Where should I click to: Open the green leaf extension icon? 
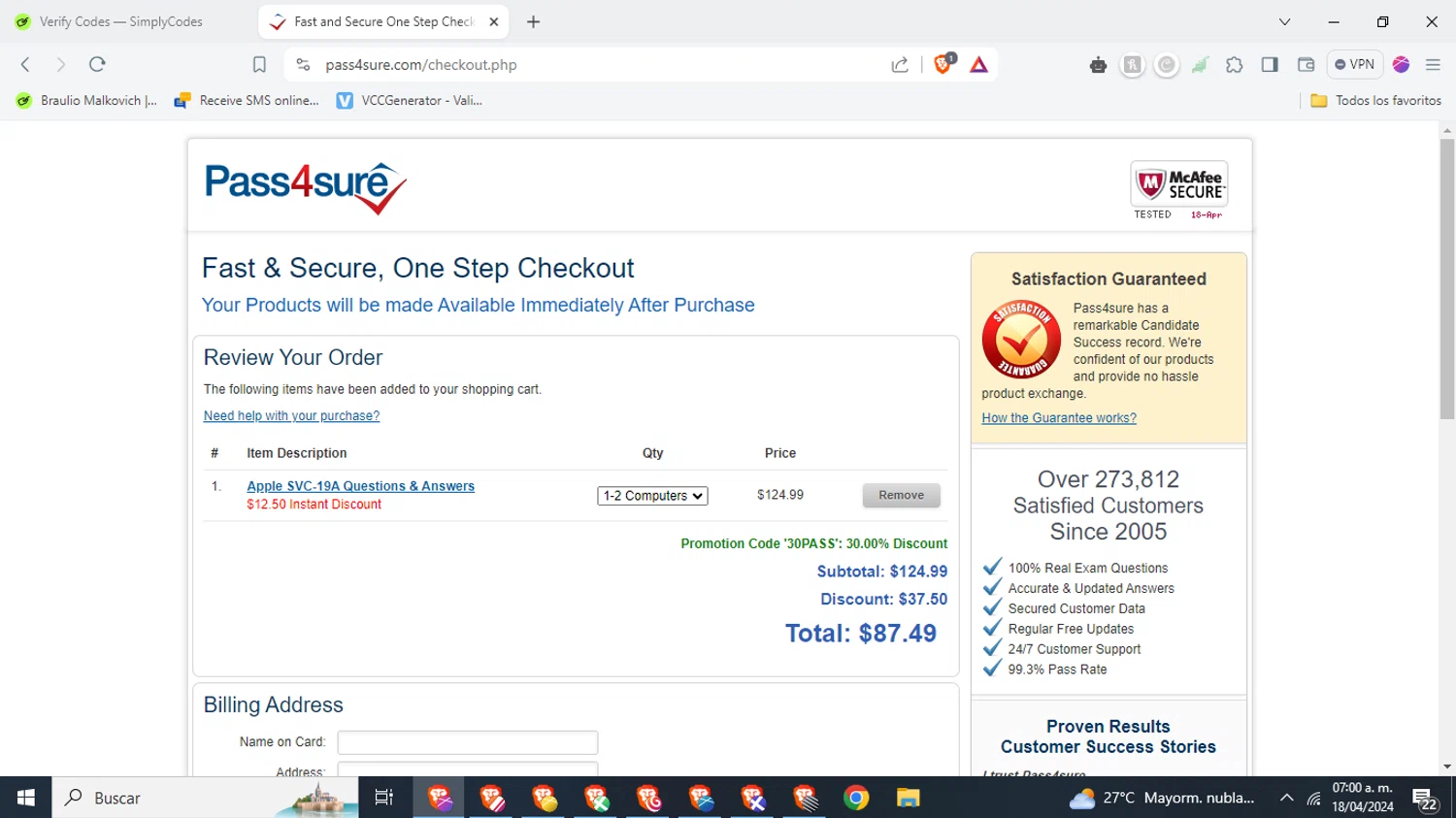pyautogui.click(x=1201, y=65)
